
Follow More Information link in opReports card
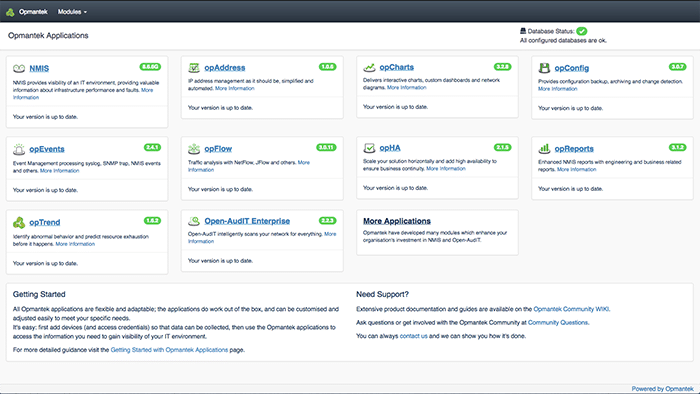576,170
